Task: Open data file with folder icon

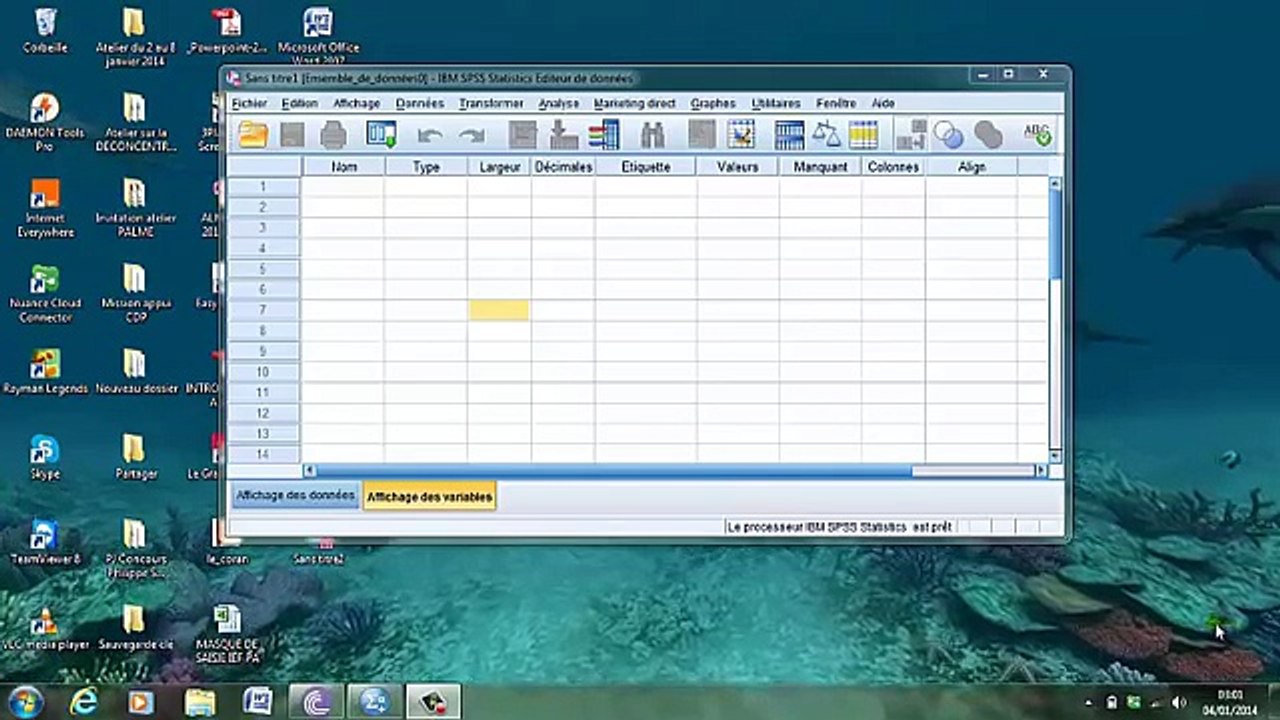Action: click(x=253, y=135)
